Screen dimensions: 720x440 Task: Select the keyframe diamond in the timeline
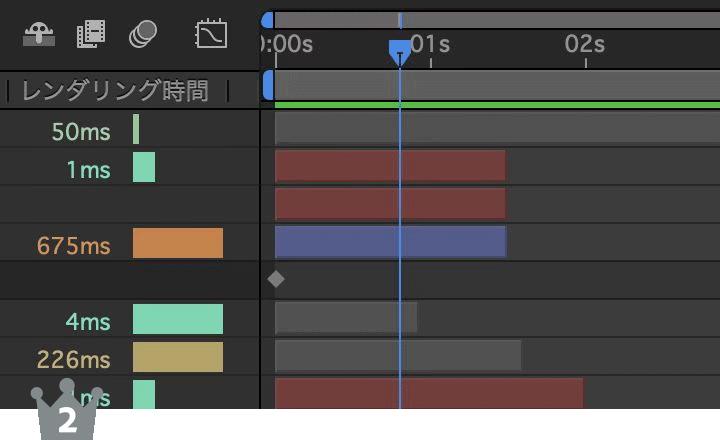click(276, 279)
